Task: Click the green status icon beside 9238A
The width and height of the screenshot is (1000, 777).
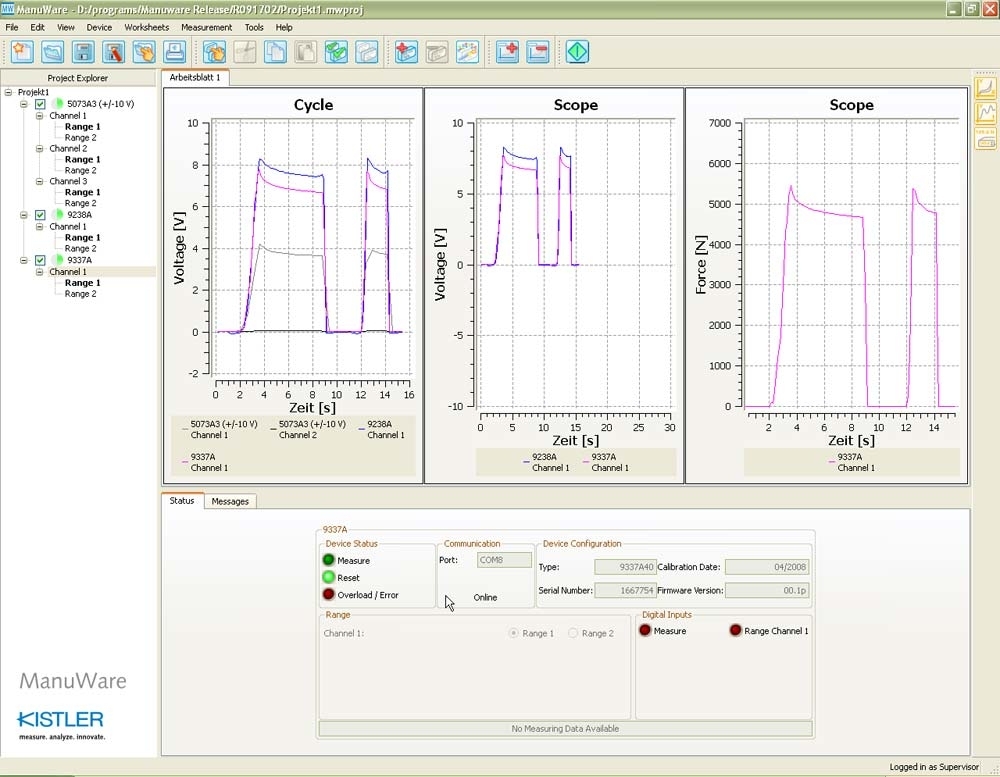Action: 58,214
